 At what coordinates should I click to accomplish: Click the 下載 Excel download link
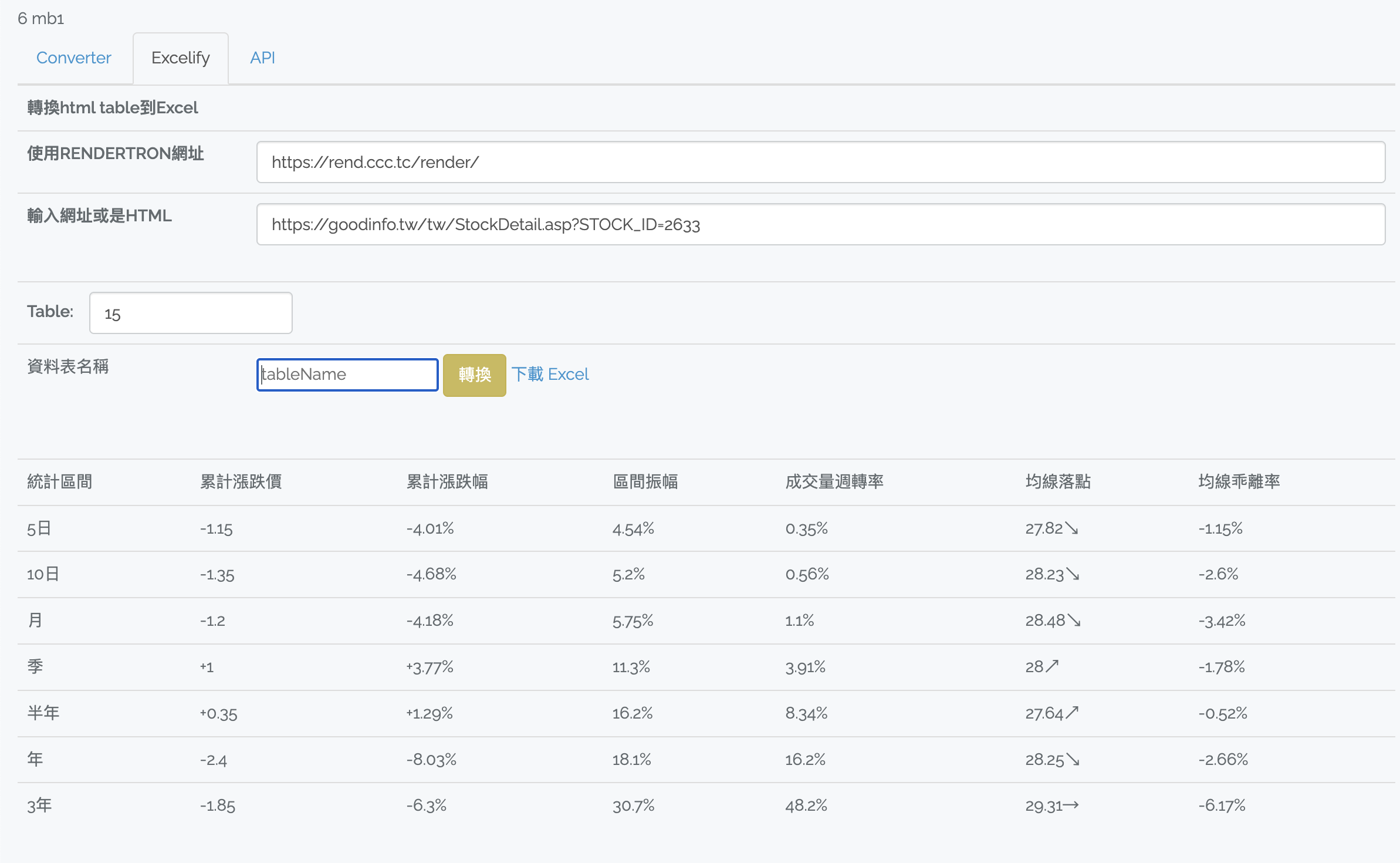pos(550,375)
